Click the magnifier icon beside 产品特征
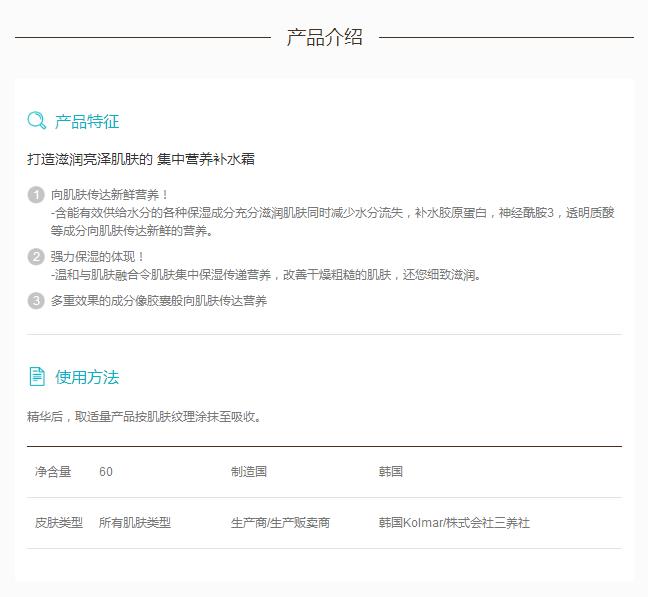The image size is (648, 597). coord(37,121)
